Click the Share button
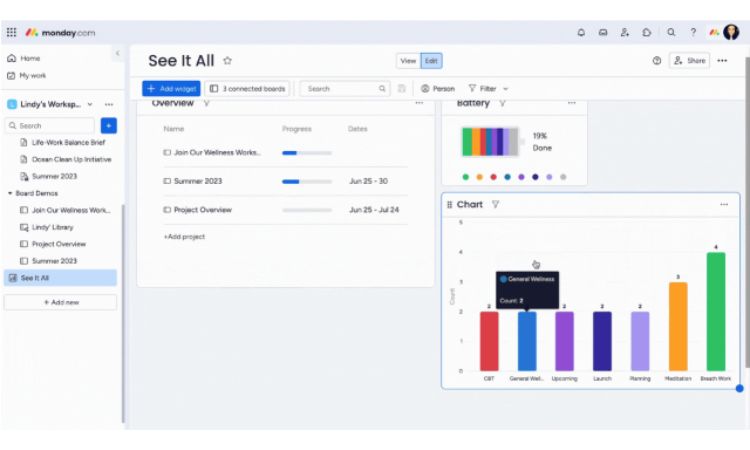This screenshot has width=750, height=450. (690, 61)
